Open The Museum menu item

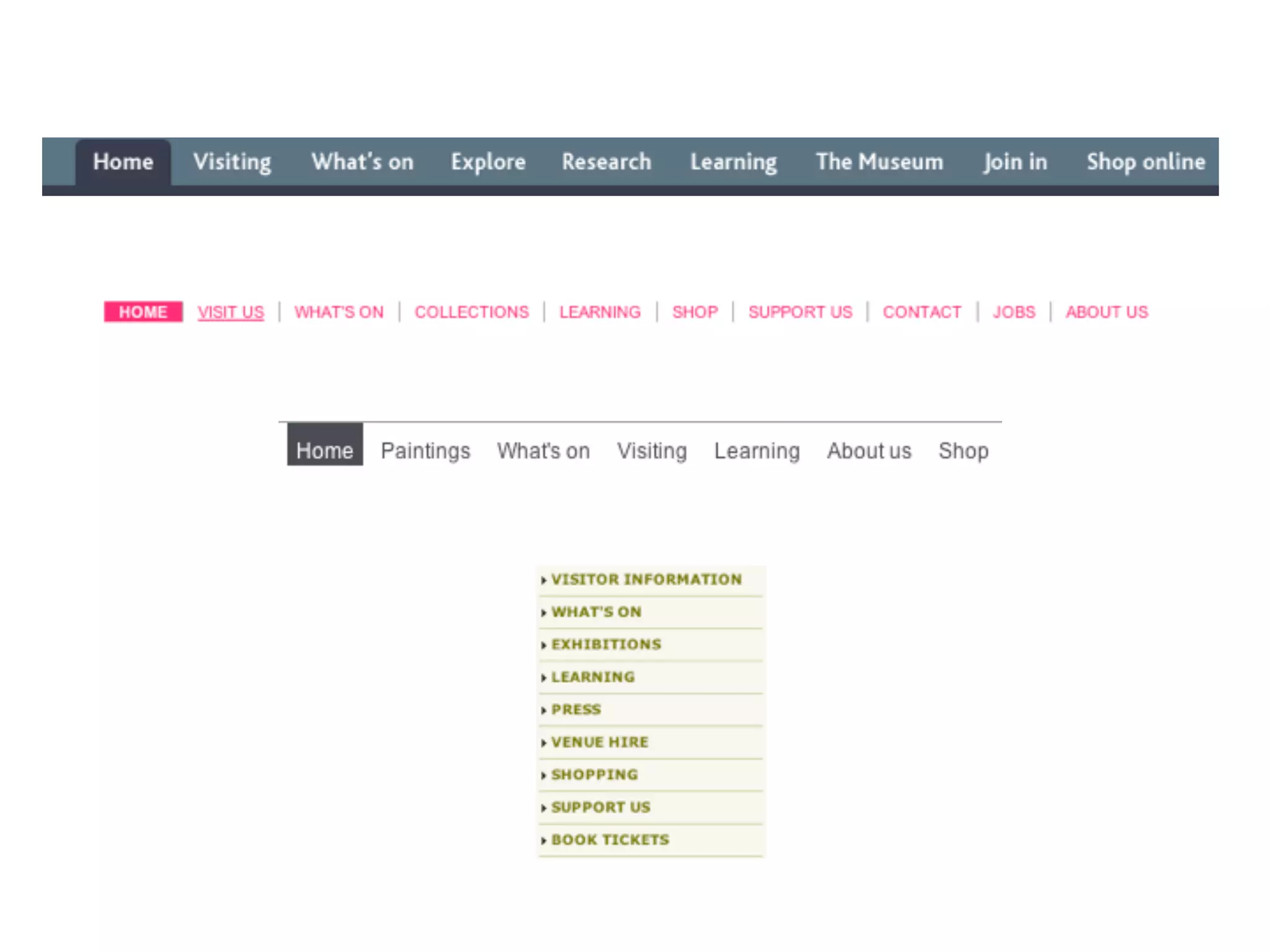(x=879, y=162)
